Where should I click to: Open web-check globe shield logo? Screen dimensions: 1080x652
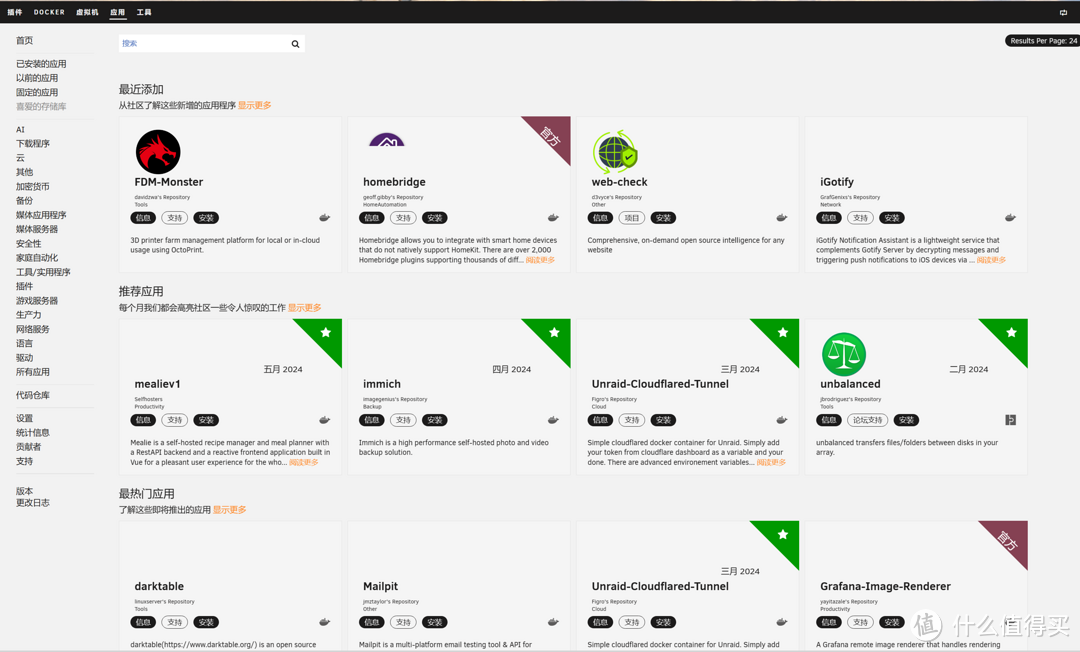[615, 151]
